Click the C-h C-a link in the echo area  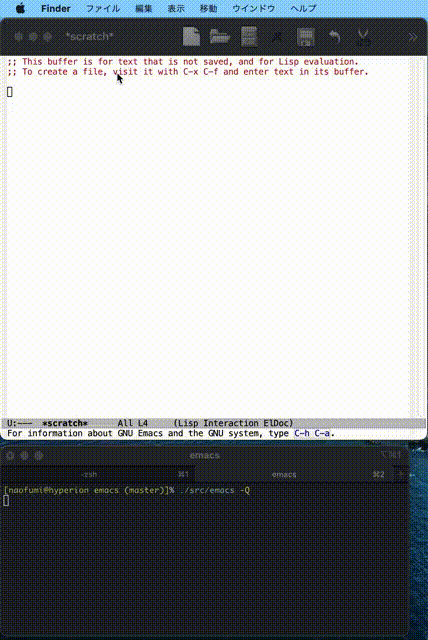coord(312,433)
